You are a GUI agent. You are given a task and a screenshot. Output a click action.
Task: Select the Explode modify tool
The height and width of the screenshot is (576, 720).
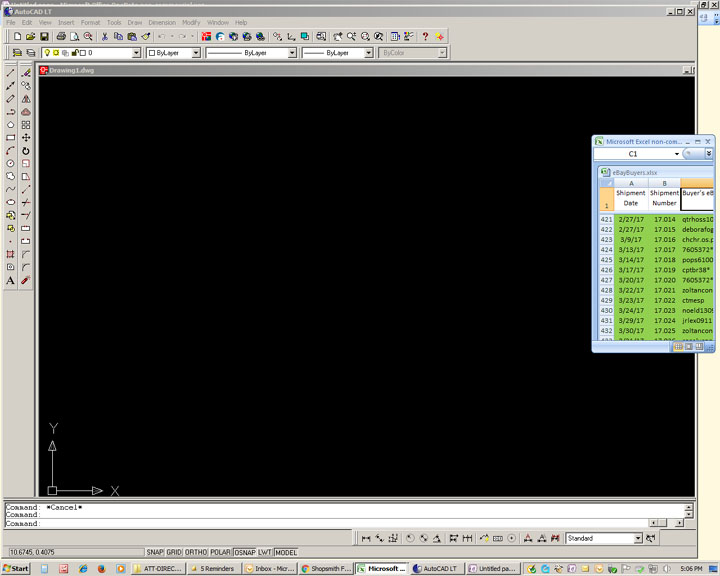(26, 280)
